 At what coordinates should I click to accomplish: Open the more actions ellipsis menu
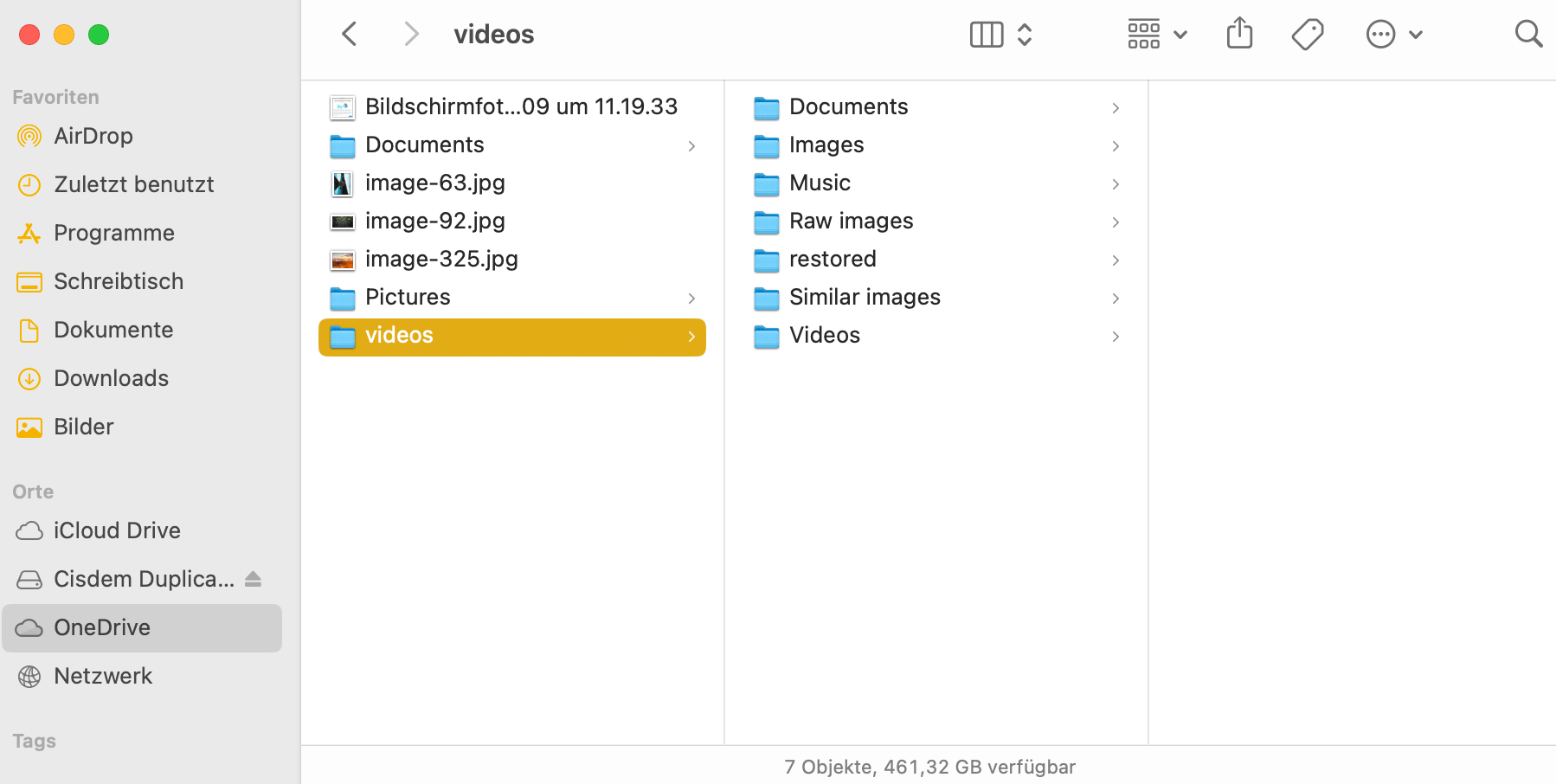[1394, 35]
